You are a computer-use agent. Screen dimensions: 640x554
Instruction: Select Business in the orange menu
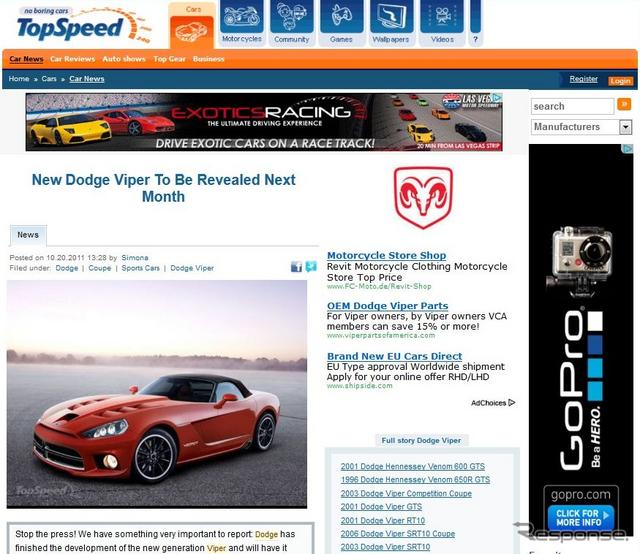click(x=209, y=59)
